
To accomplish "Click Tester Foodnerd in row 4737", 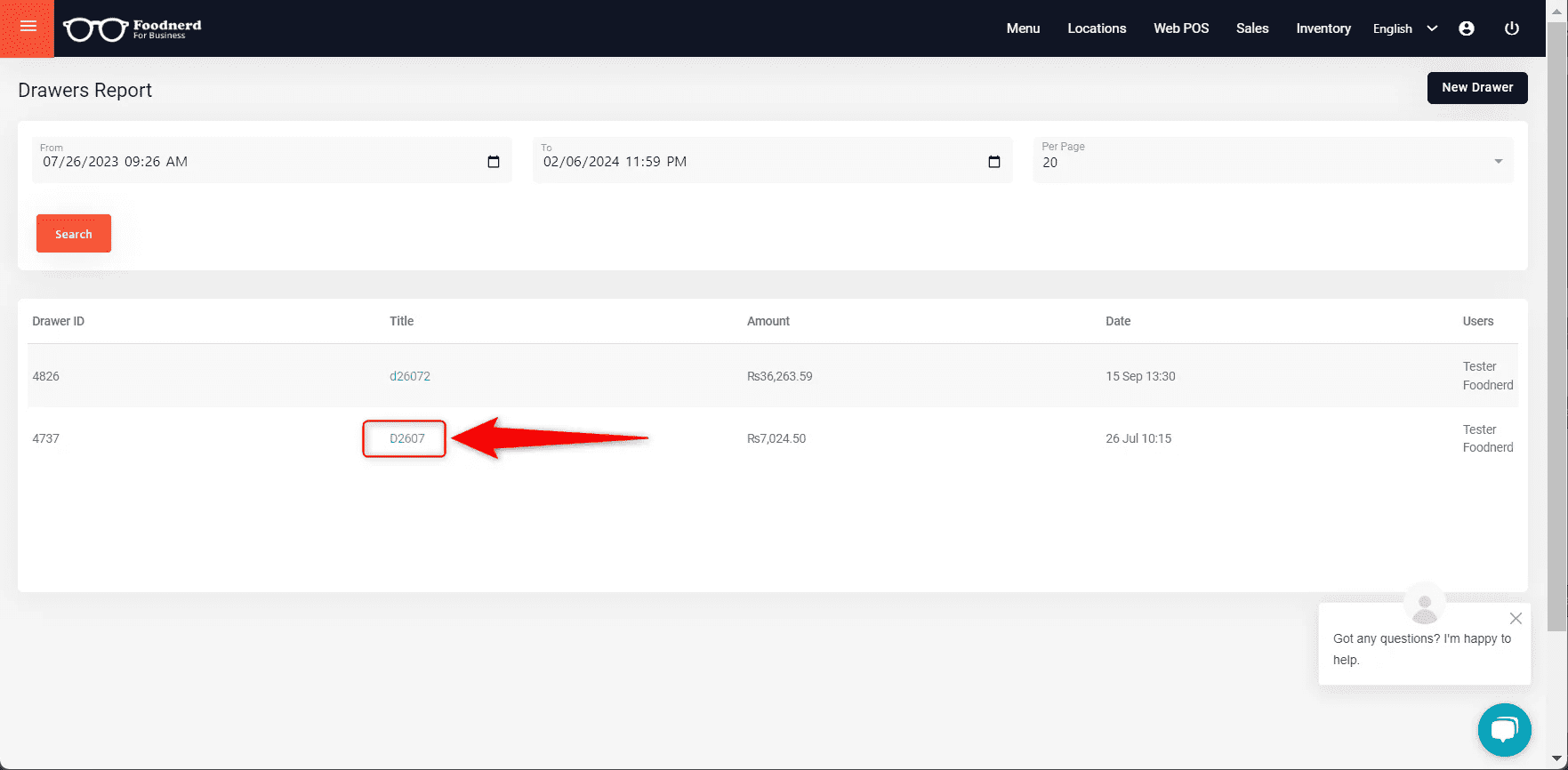I will pyautogui.click(x=1488, y=438).
